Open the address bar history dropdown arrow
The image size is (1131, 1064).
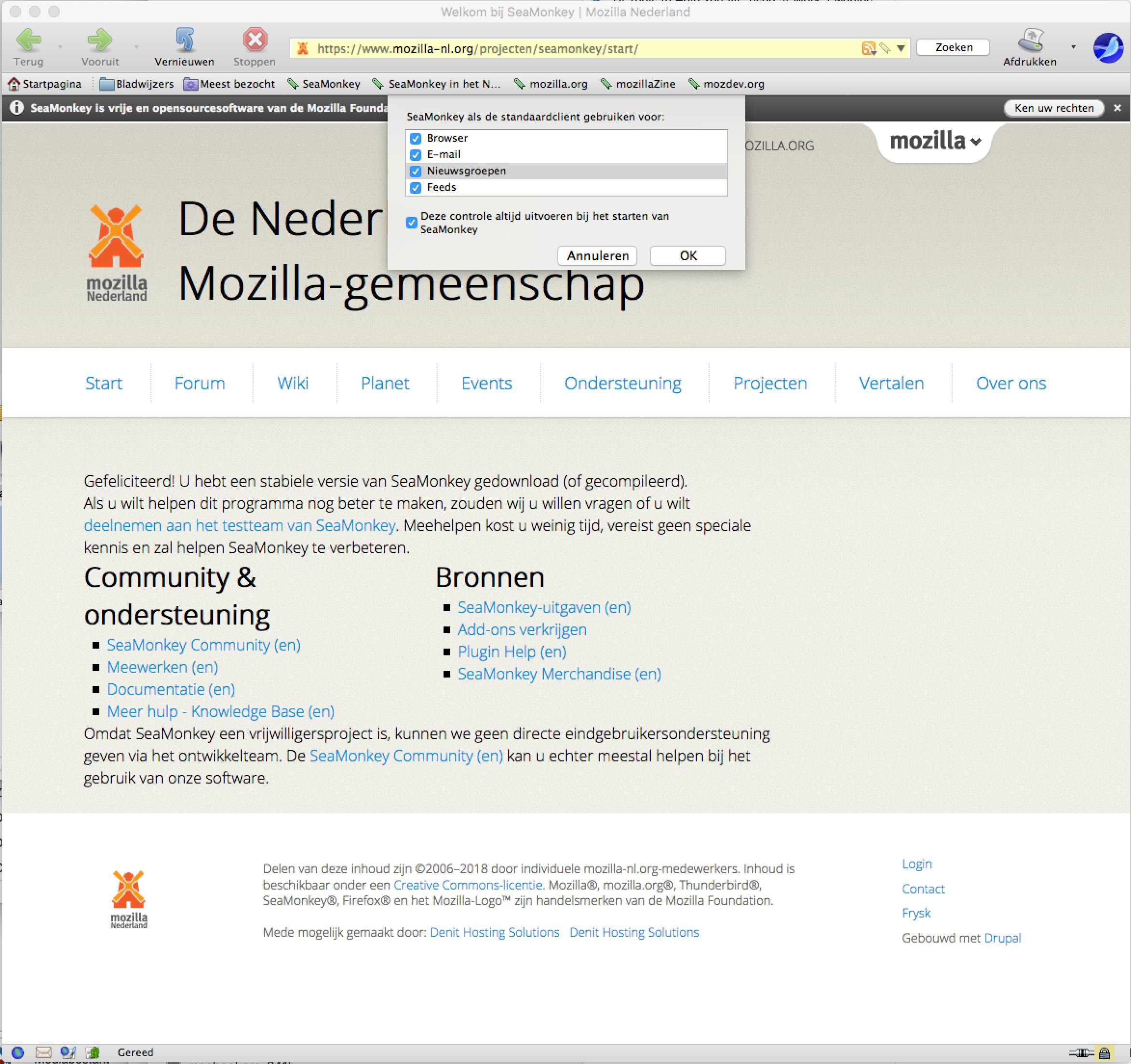coord(901,48)
